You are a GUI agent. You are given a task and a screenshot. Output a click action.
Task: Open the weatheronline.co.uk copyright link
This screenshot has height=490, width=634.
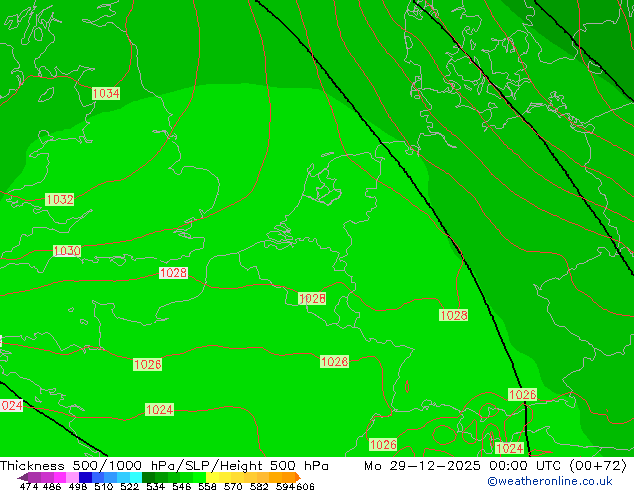550,481
